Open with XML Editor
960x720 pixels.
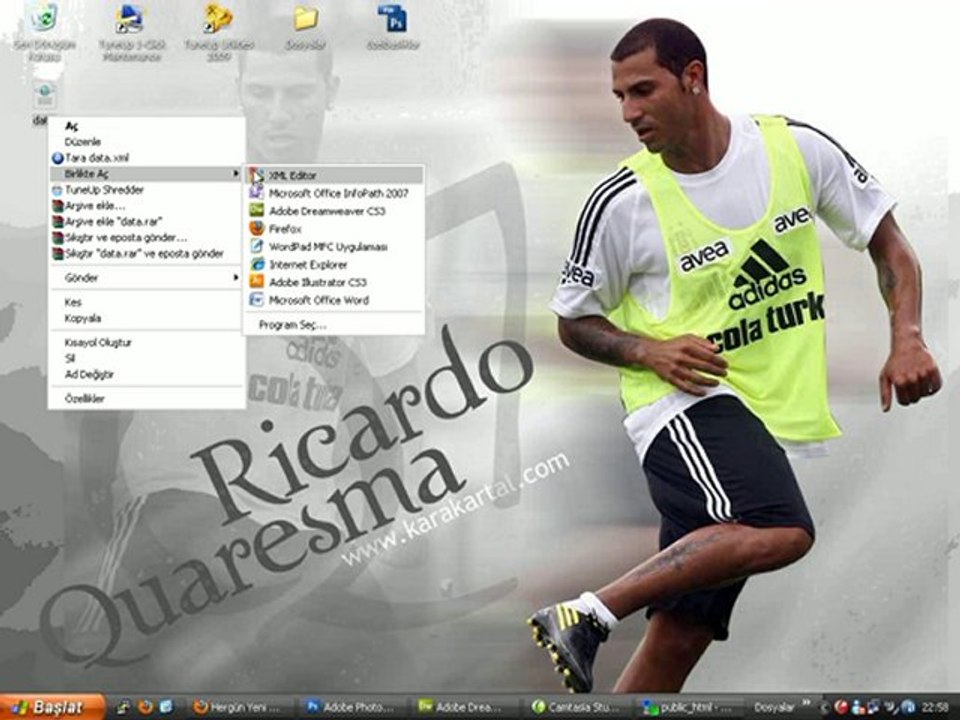tap(334, 175)
